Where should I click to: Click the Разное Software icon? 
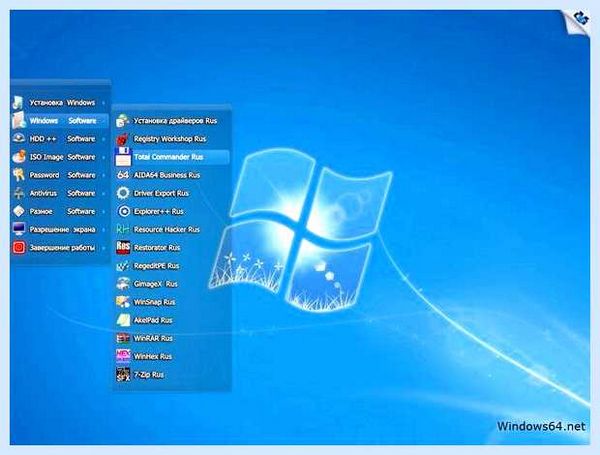tap(19, 211)
